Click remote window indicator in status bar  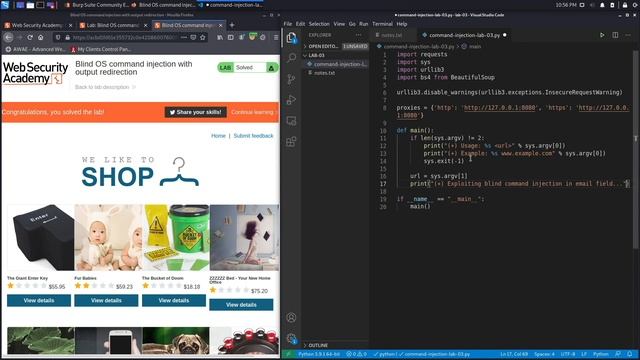(288, 354)
